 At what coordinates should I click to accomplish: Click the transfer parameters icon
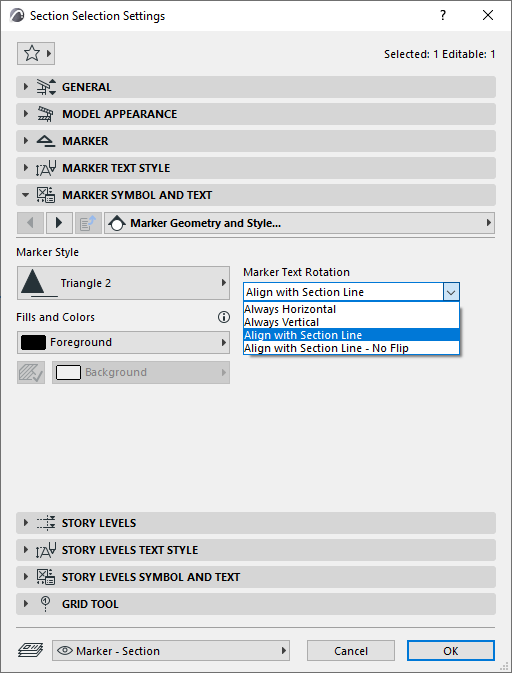pyautogui.click(x=88, y=223)
